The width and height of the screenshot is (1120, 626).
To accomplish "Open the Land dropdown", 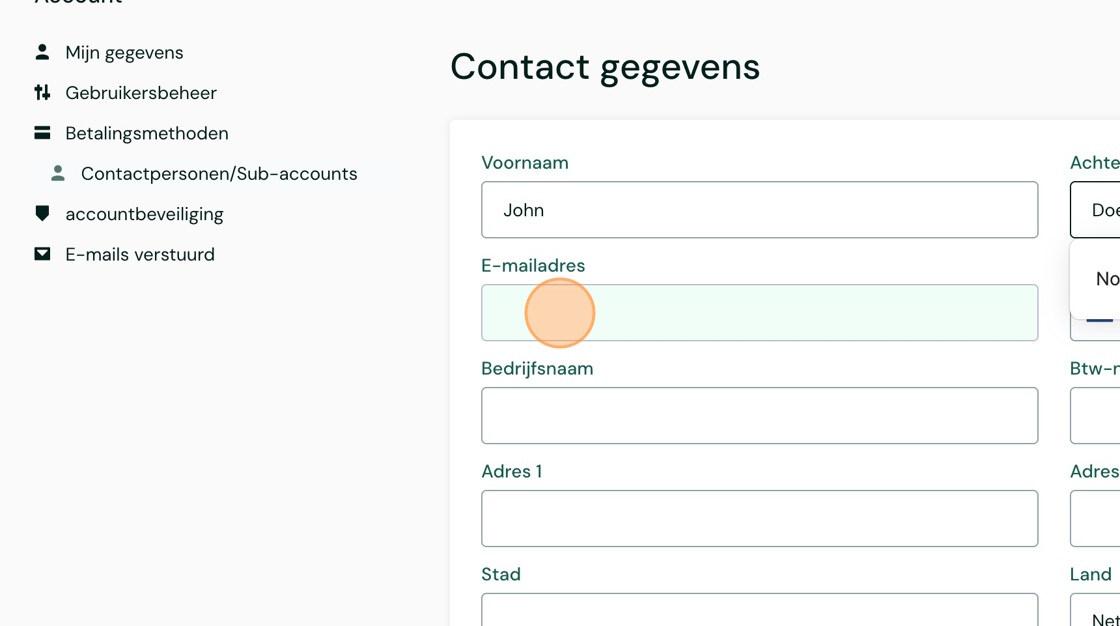I will tap(1096, 611).
